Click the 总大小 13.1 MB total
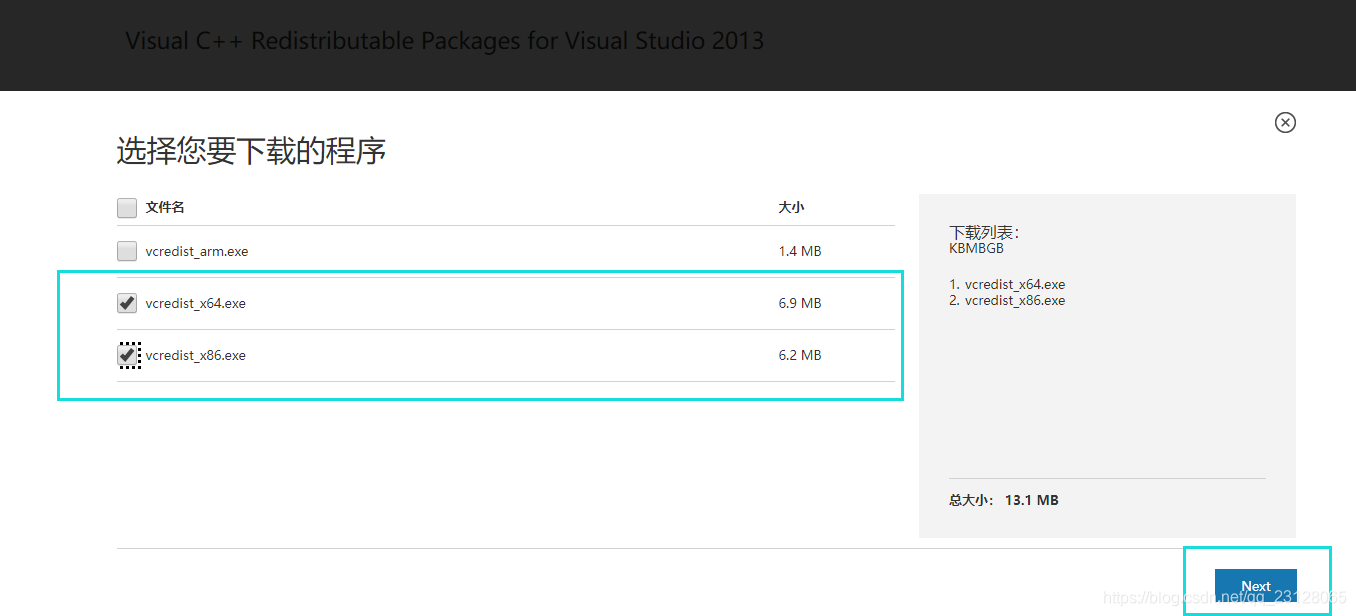Image resolution: width=1356 pixels, height=616 pixels. [x=1003, y=500]
